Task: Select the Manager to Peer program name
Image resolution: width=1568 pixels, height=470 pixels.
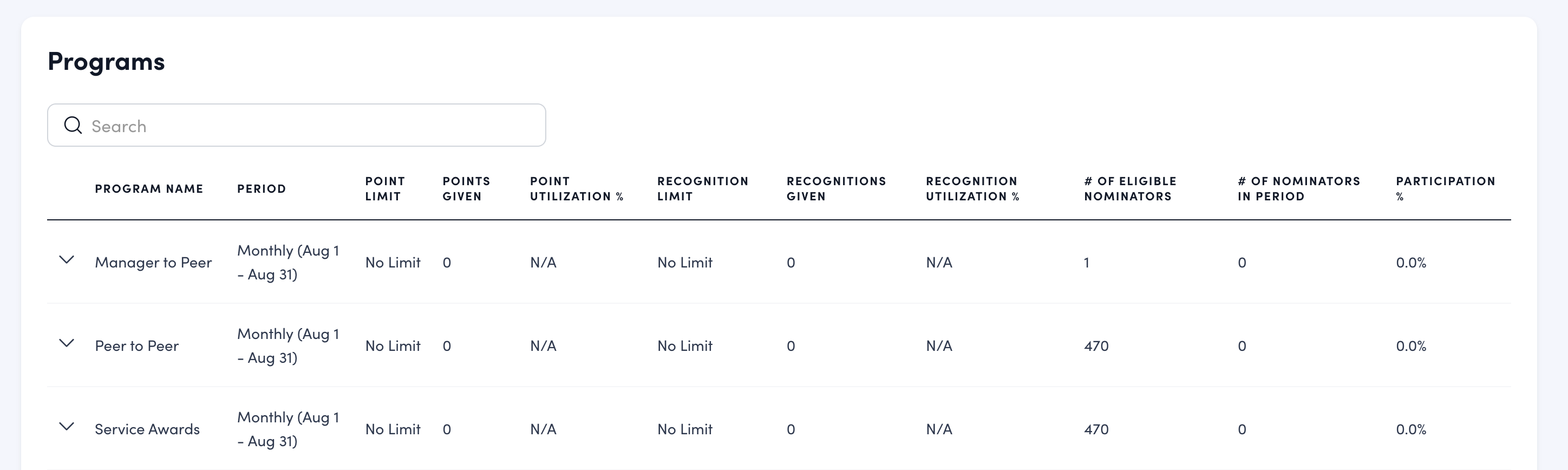Action: [x=153, y=263]
